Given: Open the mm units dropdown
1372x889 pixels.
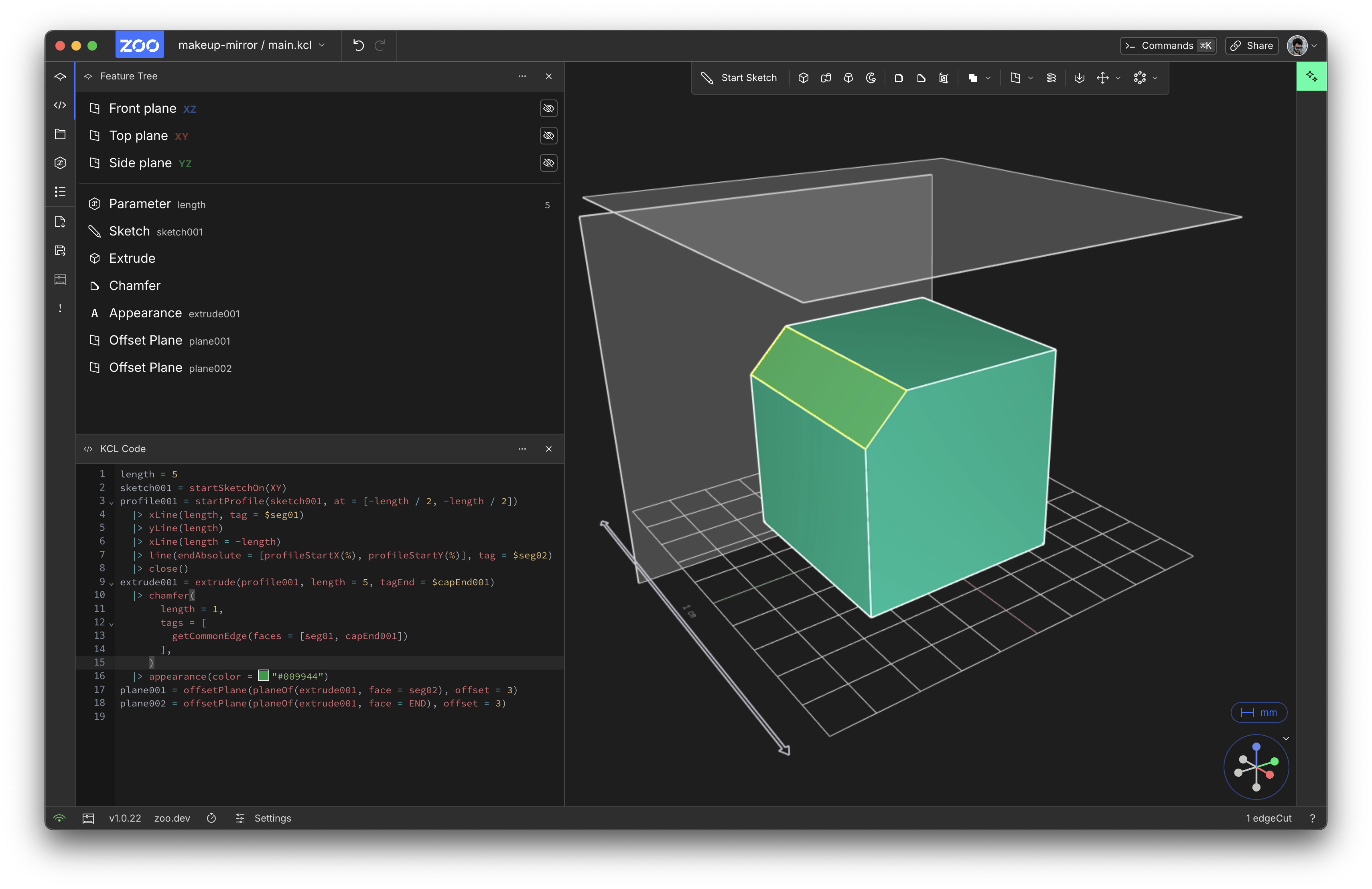Looking at the screenshot, I should 1258,712.
